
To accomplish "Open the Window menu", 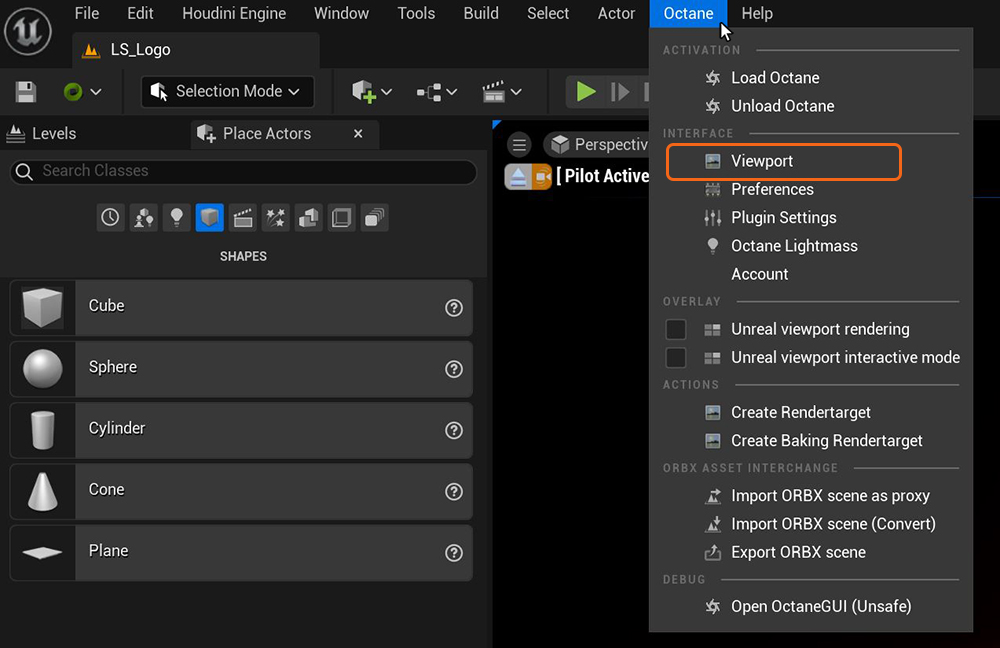I will 341,13.
